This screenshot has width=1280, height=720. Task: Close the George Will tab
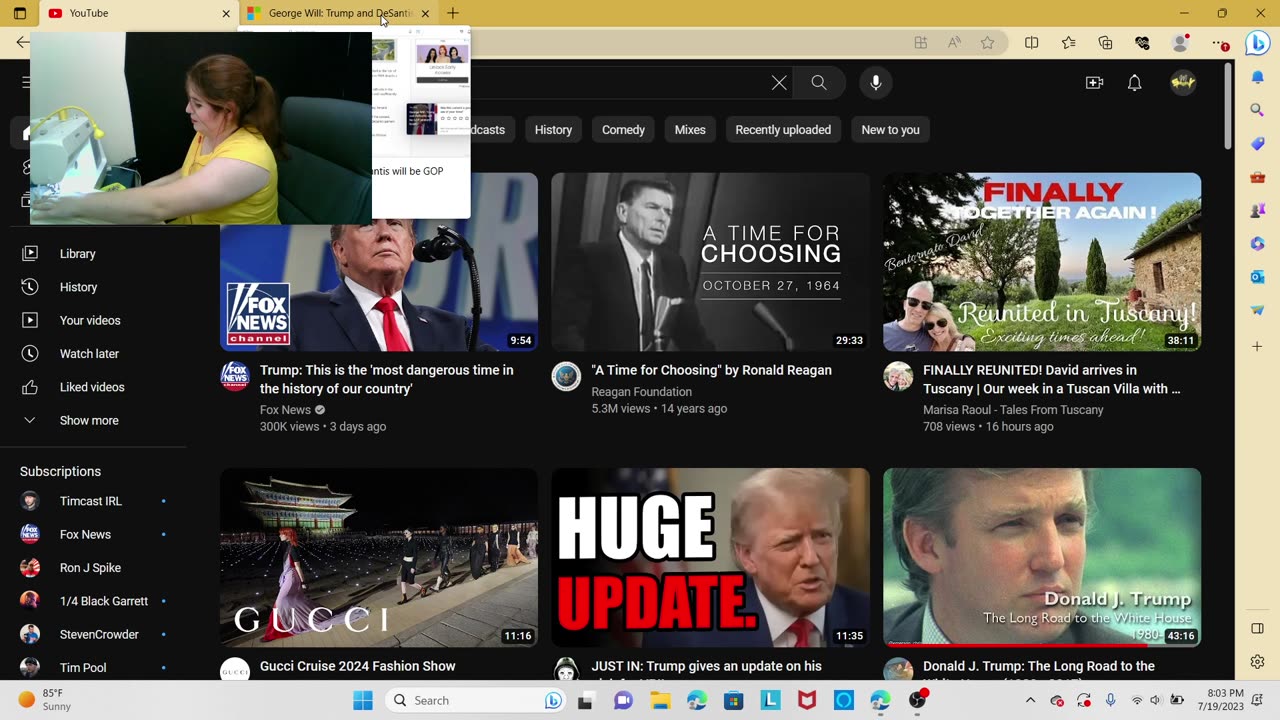[425, 13]
